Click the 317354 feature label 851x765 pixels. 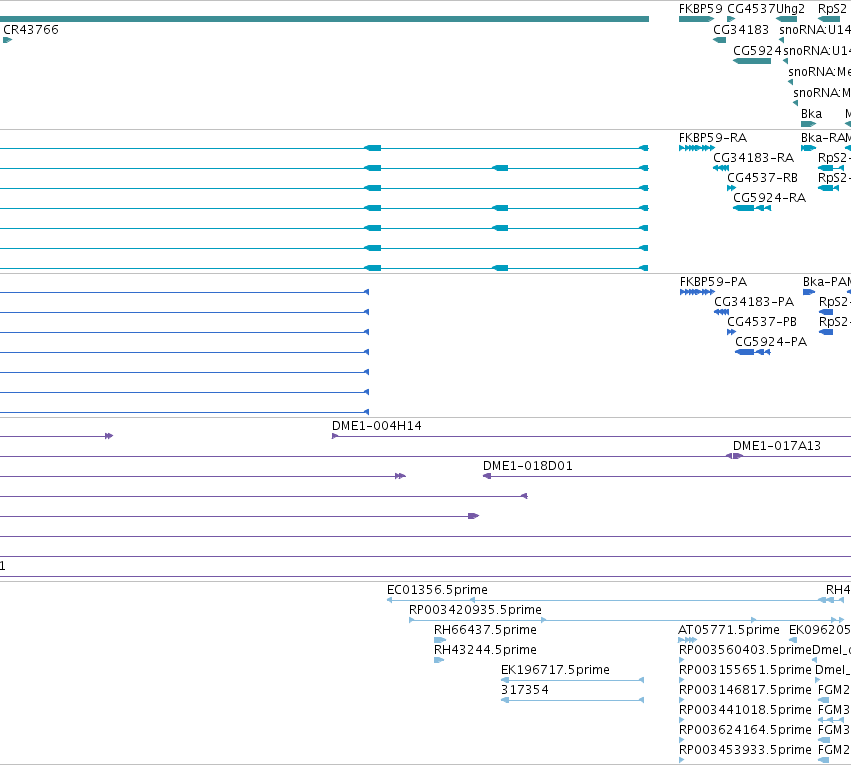click(525, 691)
